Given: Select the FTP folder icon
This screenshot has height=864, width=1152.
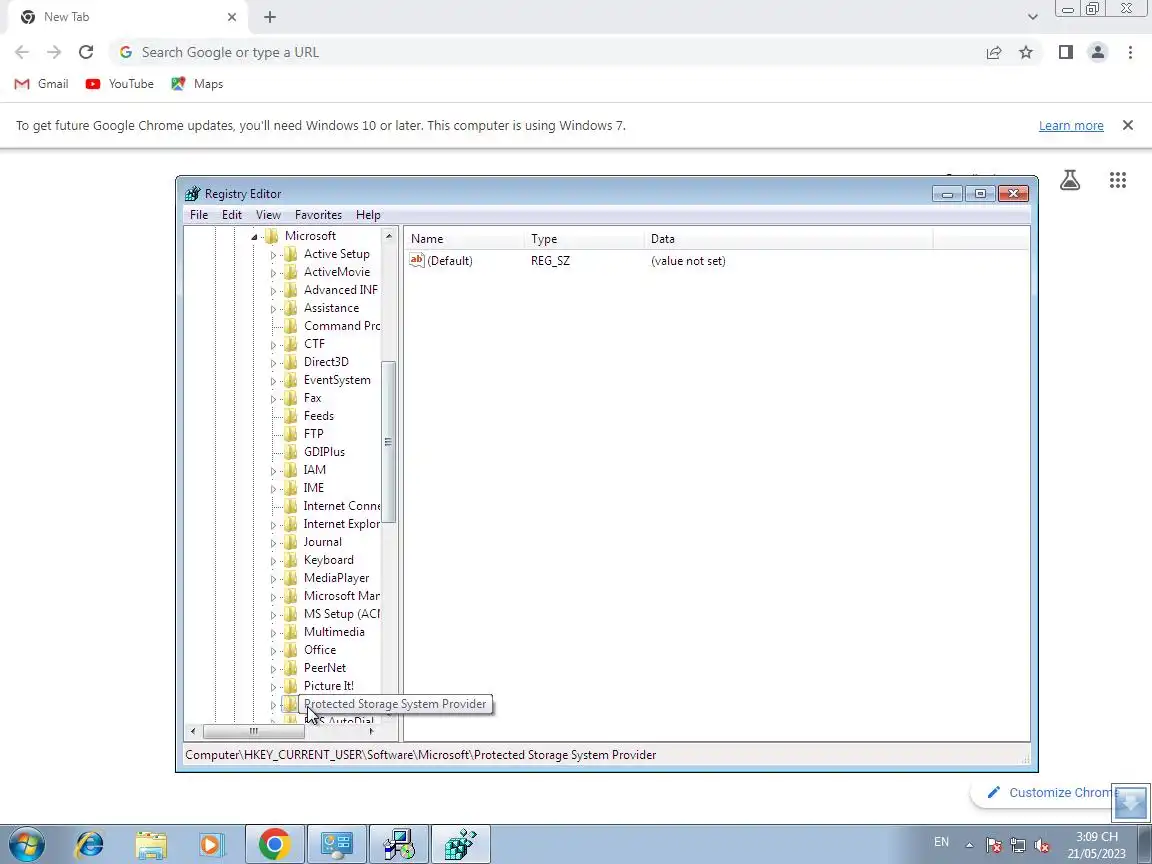Looking at the screenshot, I should pos(291,433).
